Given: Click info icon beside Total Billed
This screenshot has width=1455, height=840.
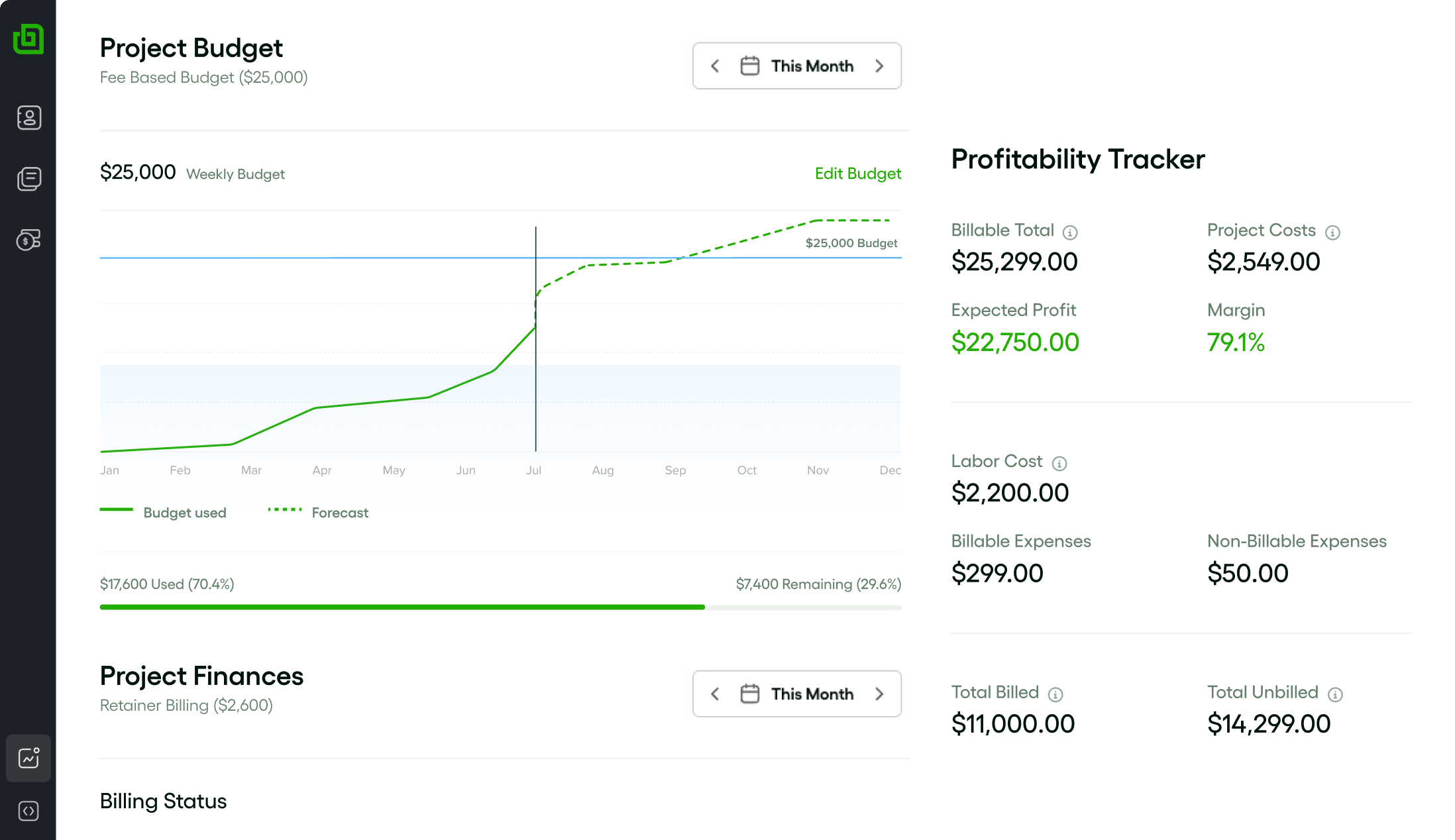Looking at the screenshot, I should [x=1055, y=694].
